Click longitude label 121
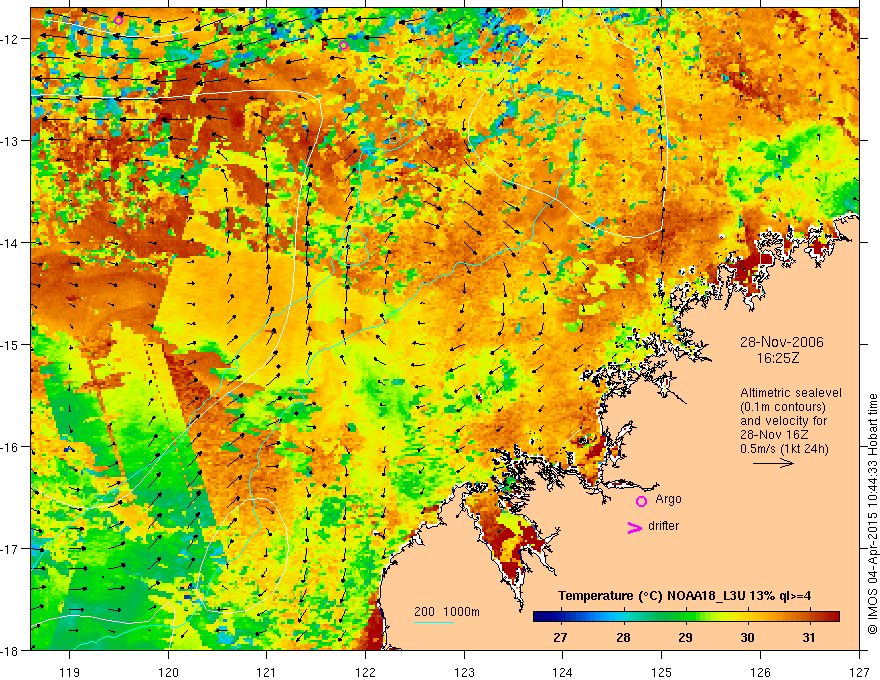The height and width of the screenshot is (680, 880). tap(267, 672)
